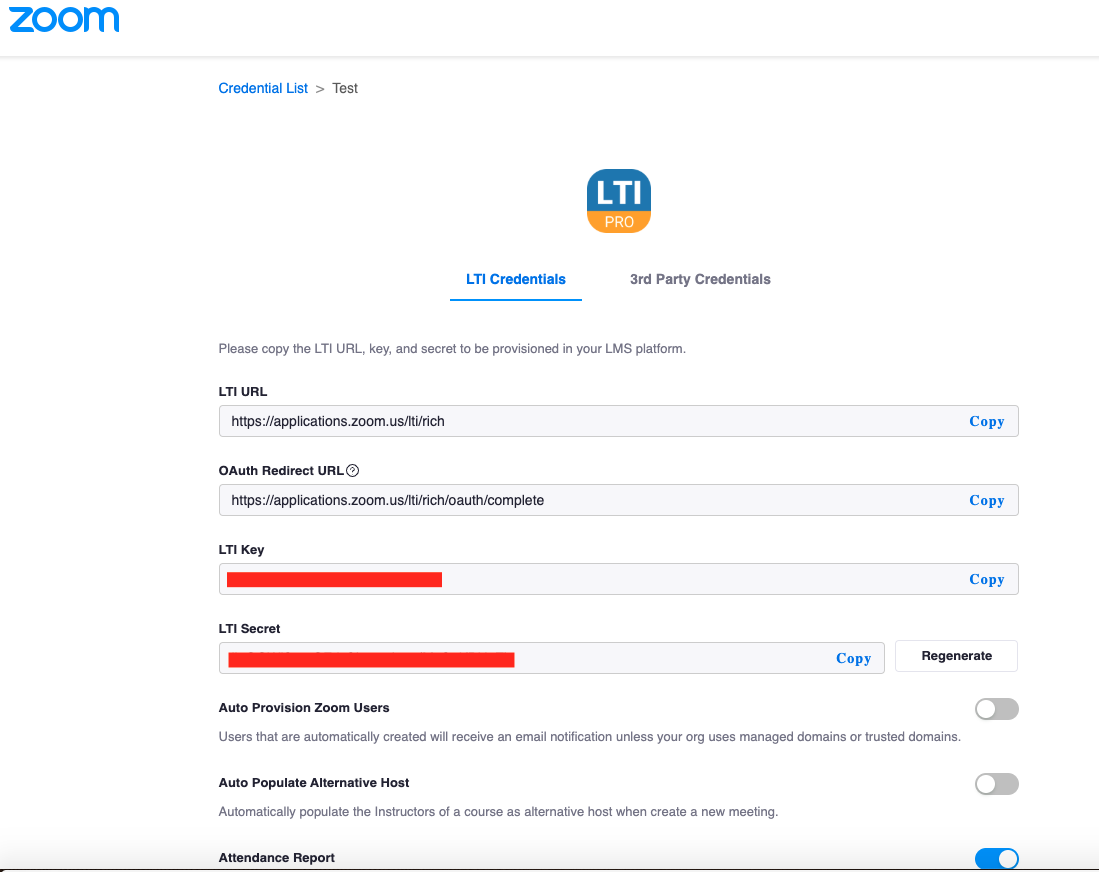Copy the LTI Secret
Viewport: 1099px width, 872px height.
(854, 658)
